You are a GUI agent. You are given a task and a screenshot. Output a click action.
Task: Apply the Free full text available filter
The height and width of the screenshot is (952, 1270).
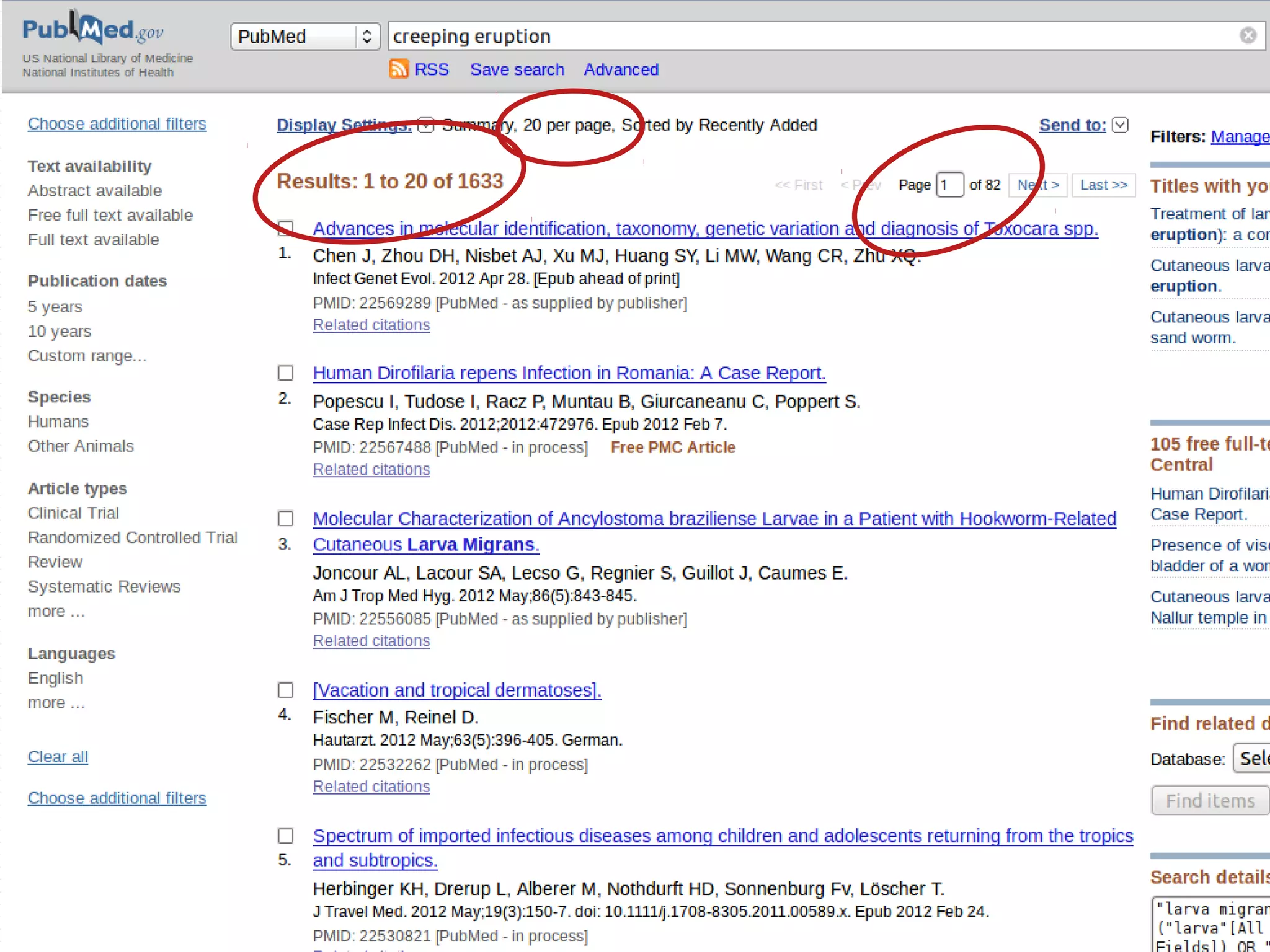click(x=110, y=215)
